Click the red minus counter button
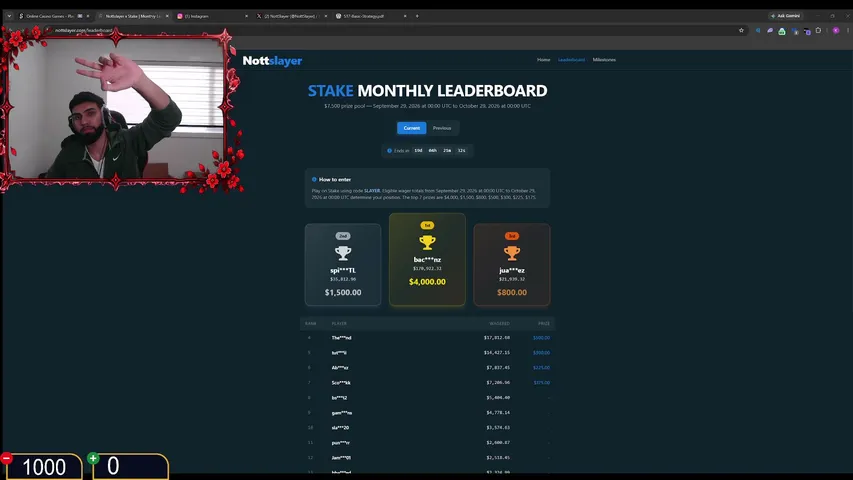This screenshot has height=480, width=853. (7, 458)
